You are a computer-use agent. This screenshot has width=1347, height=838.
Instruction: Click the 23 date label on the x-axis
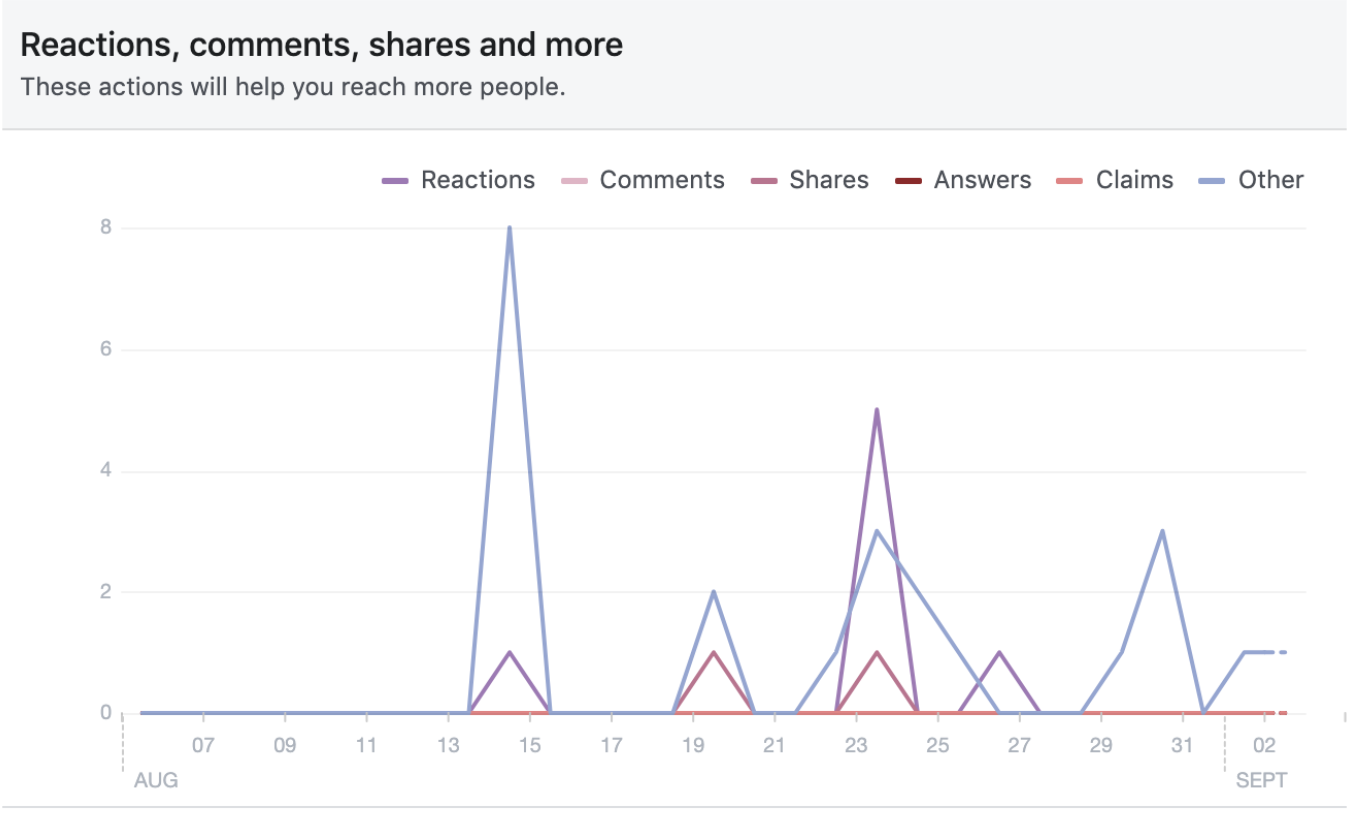(x=855, y=745)
